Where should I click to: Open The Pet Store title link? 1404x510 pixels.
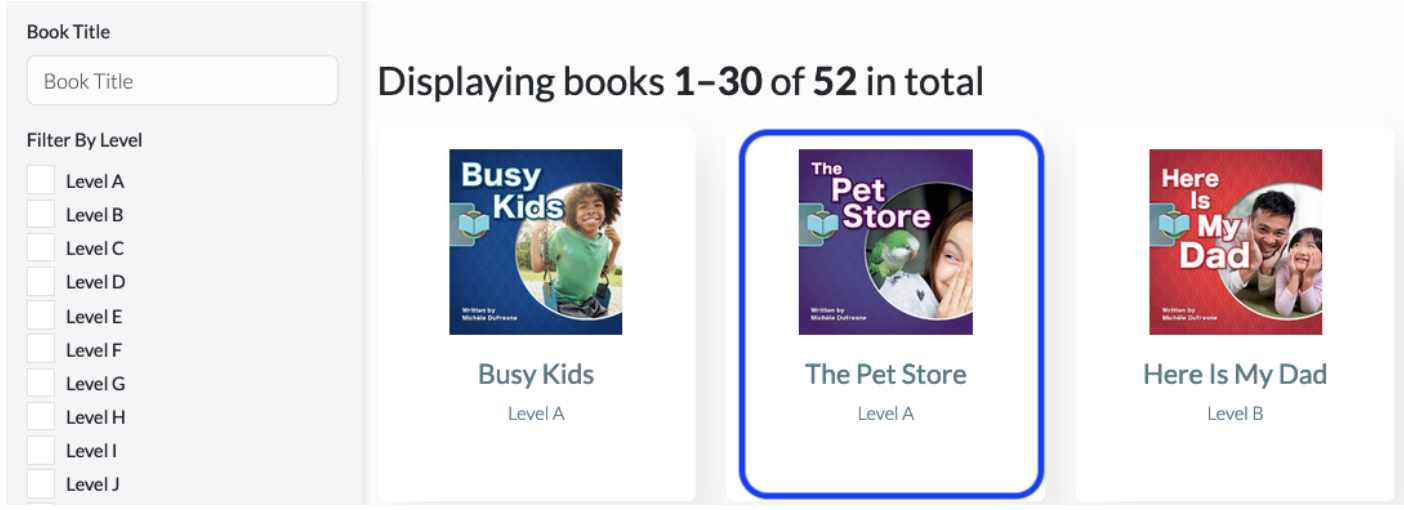886,374
